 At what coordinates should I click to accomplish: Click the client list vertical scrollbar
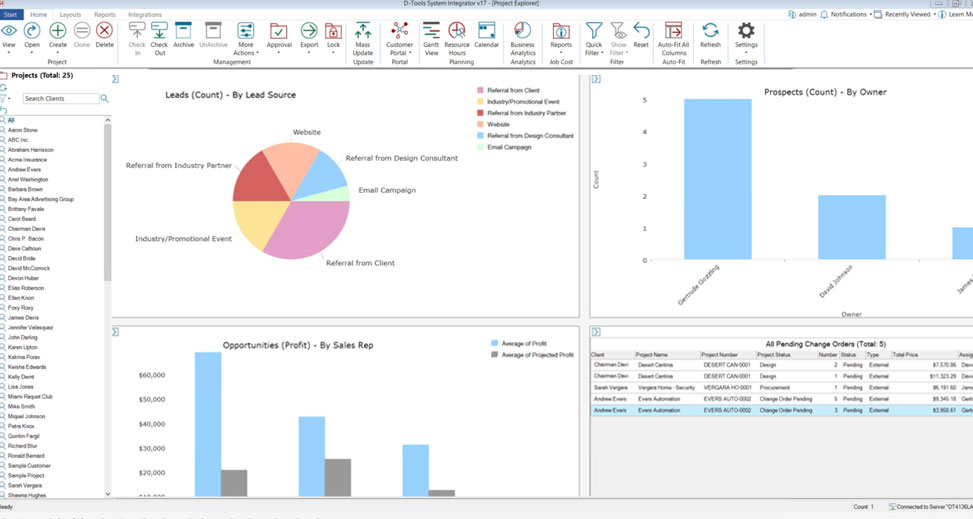tap(107, 202)
